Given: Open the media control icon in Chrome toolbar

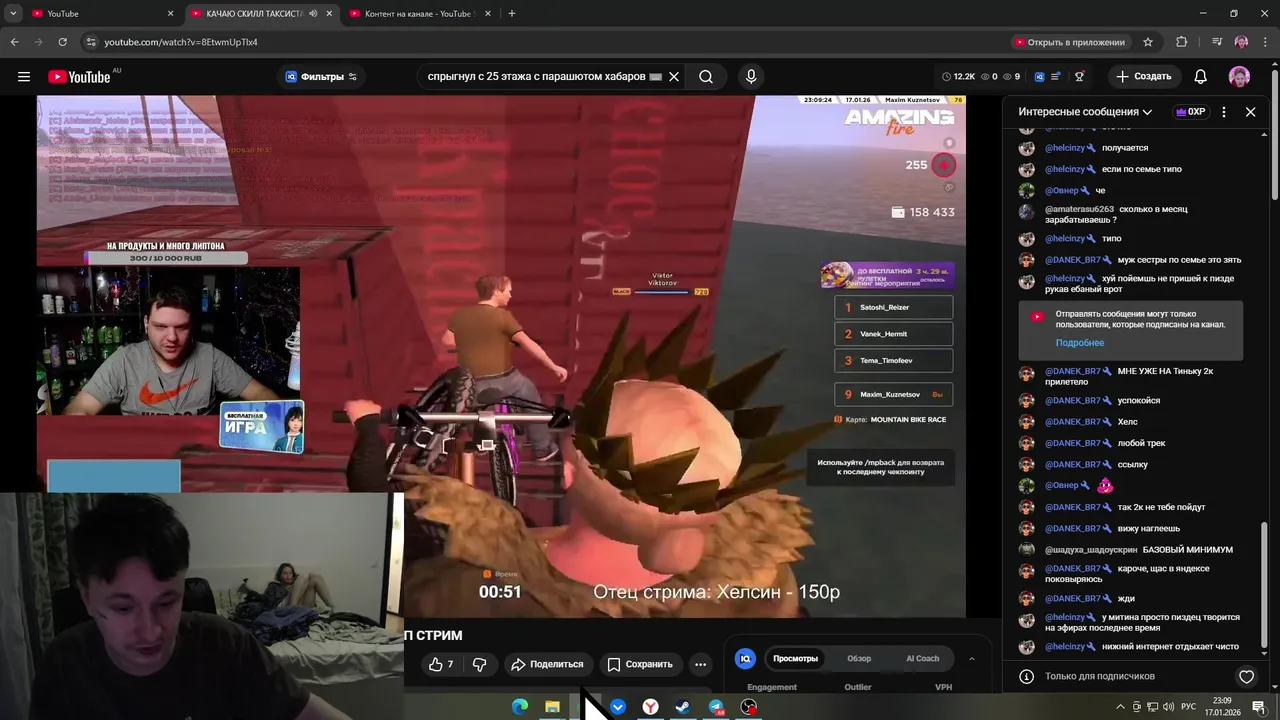Looking at the screenshot, I should [x=1216, y=42].
